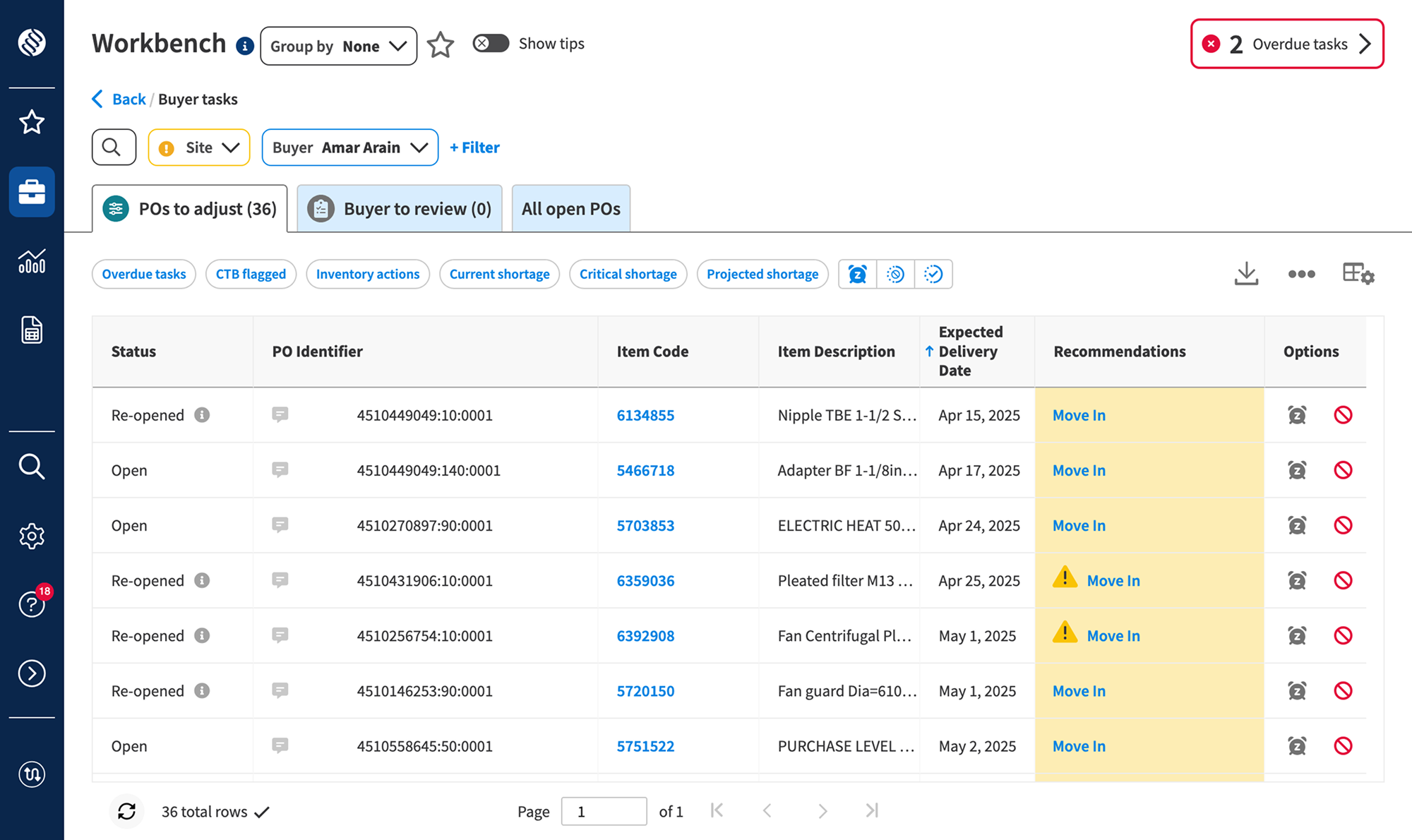This screenshot has height=840, width=1412.
Task: Add a new filter with + Filter
Action: pyautogui.click(x=474, y=148)
